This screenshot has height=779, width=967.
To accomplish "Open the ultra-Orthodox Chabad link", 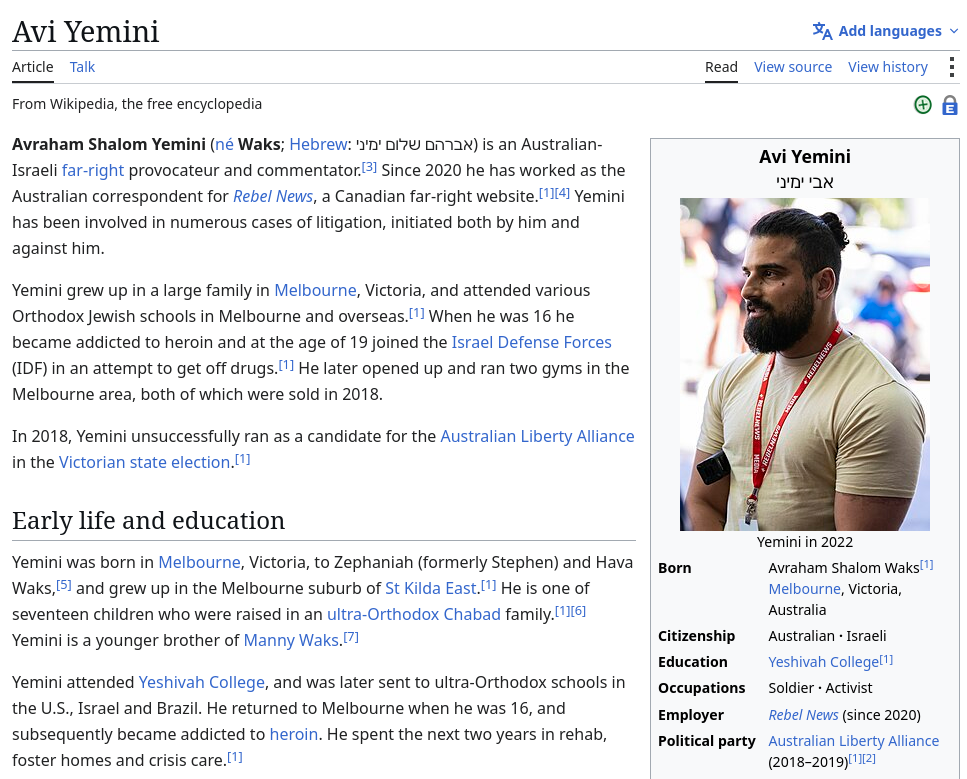I will [413, 614].
